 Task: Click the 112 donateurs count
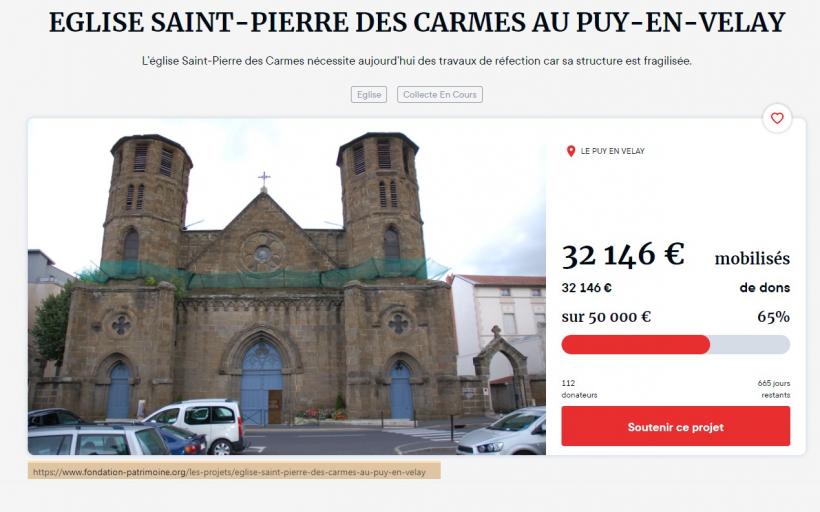(x=579, y=389)
